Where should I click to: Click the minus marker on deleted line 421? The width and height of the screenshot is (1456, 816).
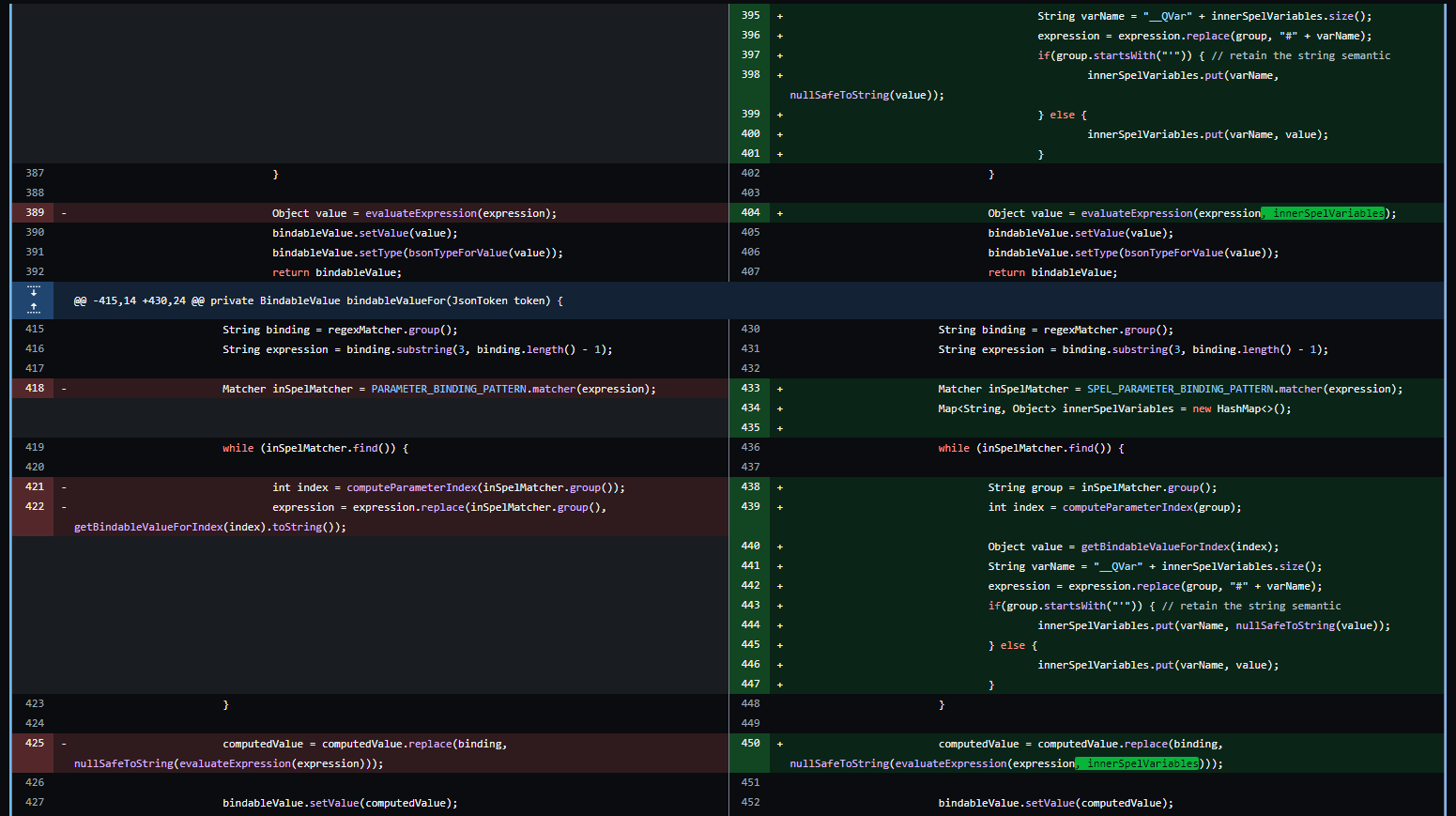(x=63, y=486)
